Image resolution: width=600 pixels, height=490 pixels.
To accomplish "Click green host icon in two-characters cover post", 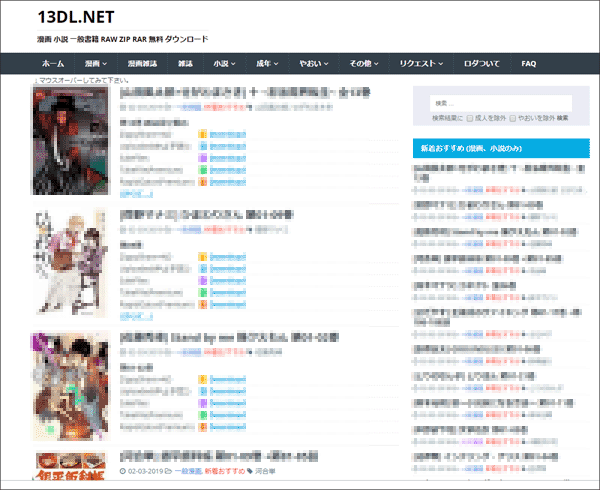I will point(202,292).
